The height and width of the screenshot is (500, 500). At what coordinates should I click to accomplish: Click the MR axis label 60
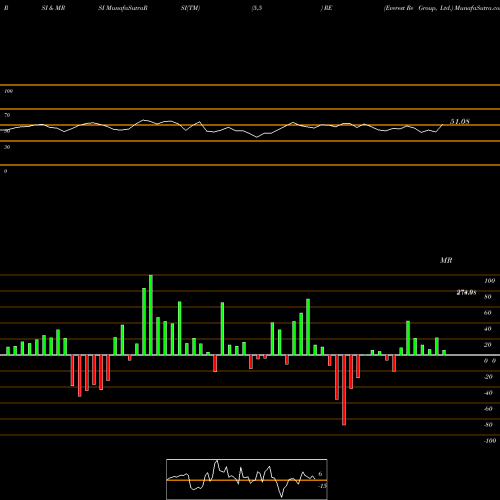(488, 313)
